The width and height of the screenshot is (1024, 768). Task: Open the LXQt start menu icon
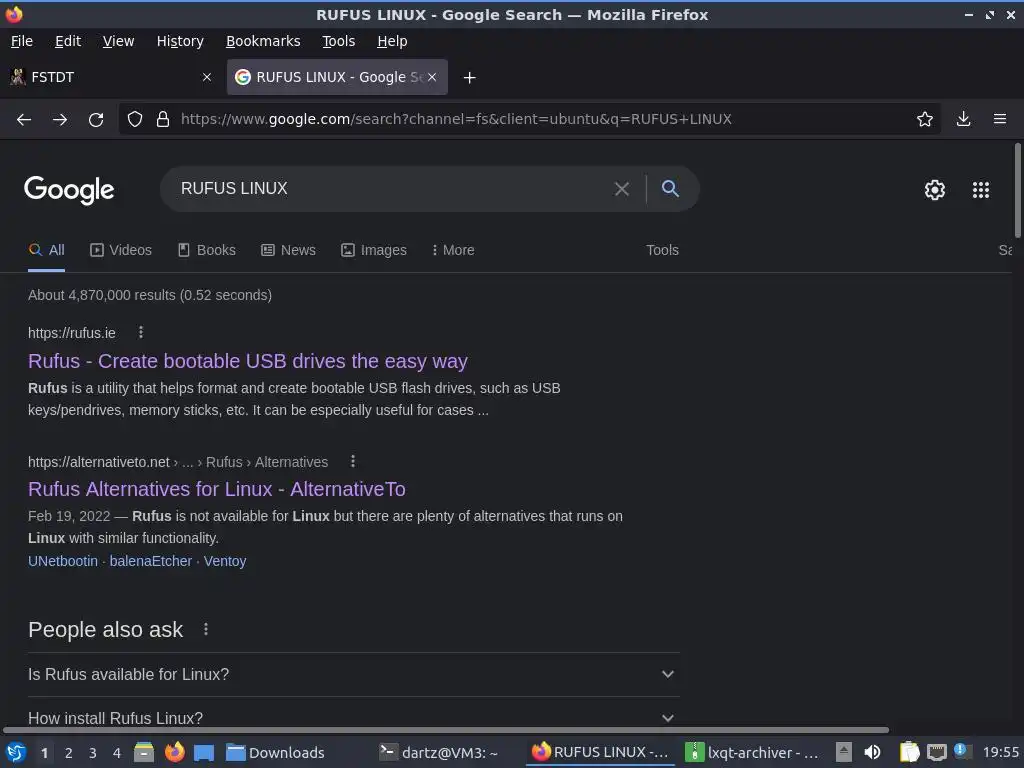click(16, 752)
